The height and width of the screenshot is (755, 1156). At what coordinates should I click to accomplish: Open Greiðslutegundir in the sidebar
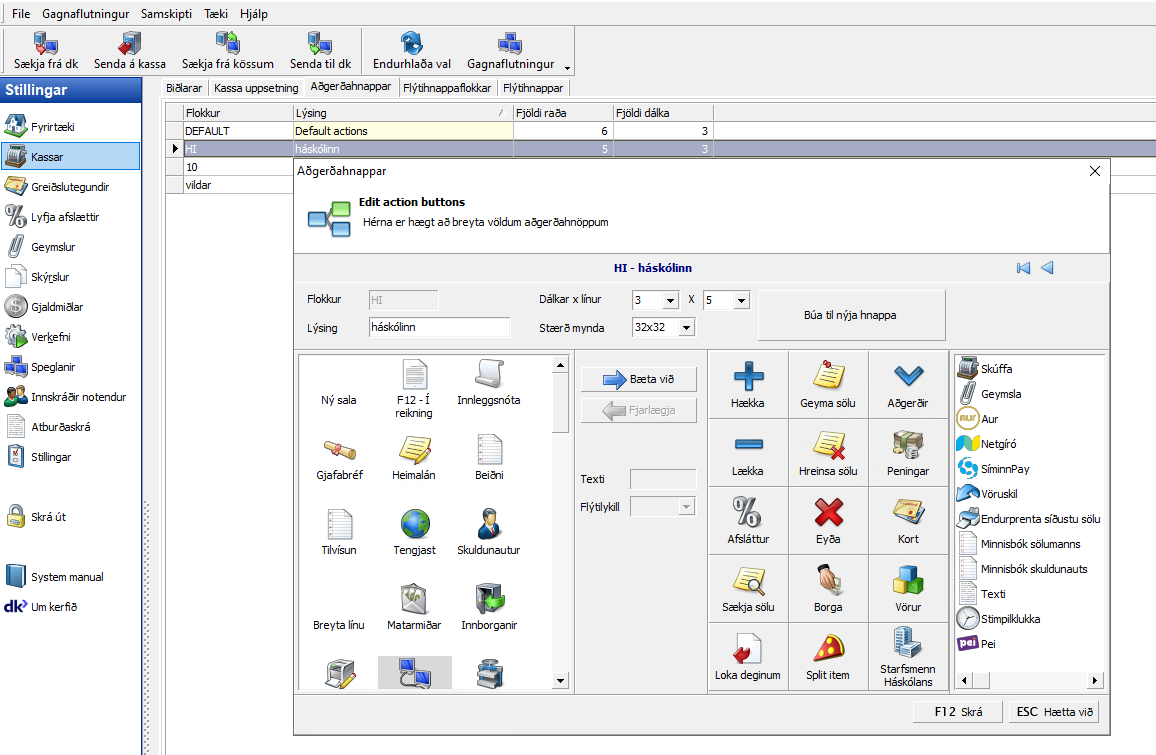[70, 187]
